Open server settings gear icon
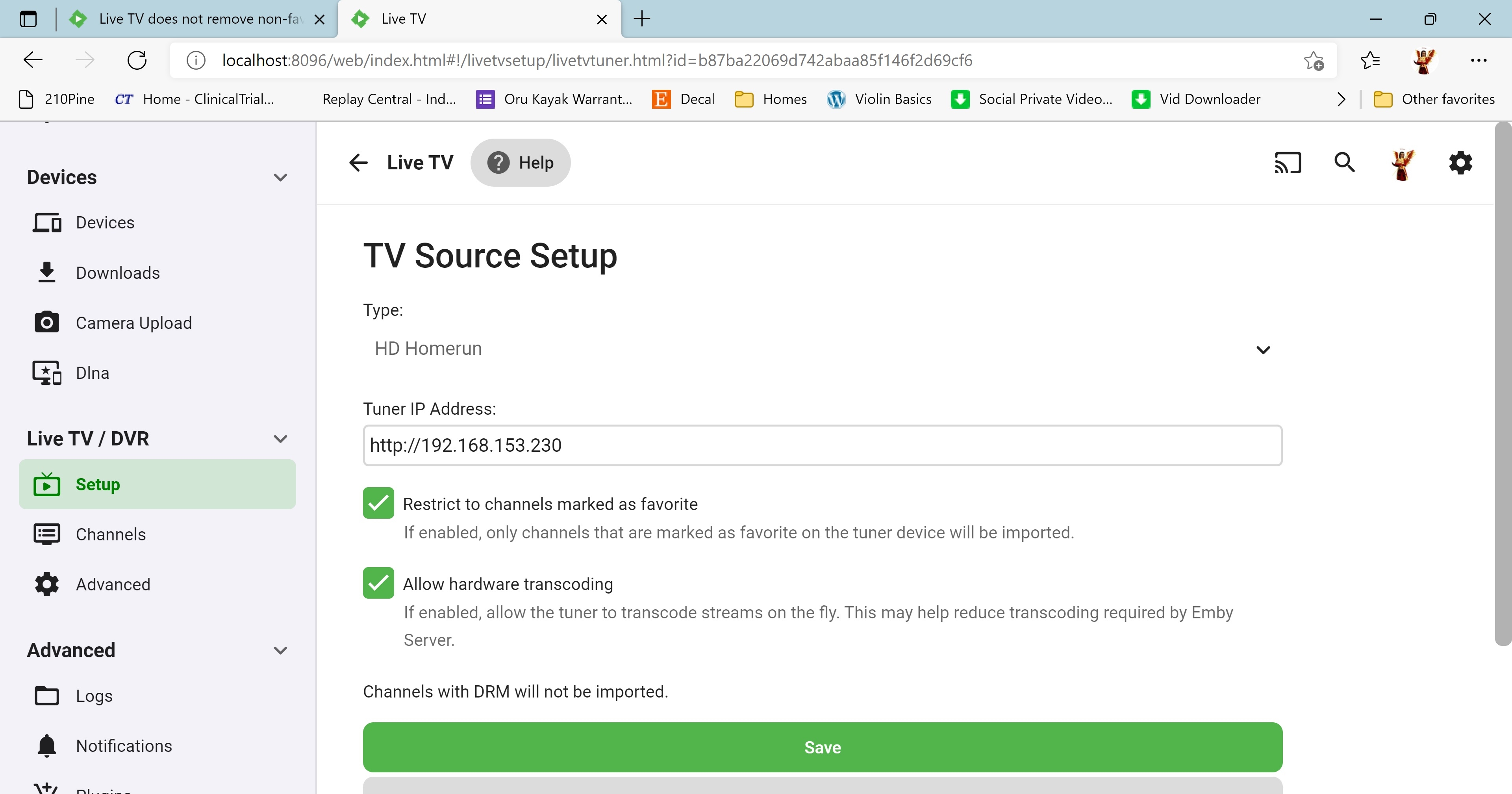The image size is (1512, 794). click(x=1460, y=163)
